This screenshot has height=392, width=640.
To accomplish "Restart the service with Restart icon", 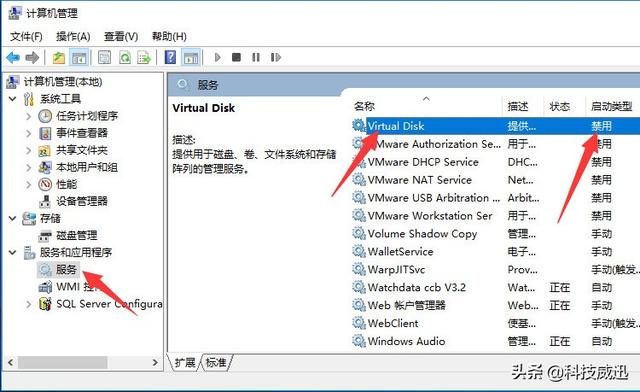I will [x=276, y=57].
